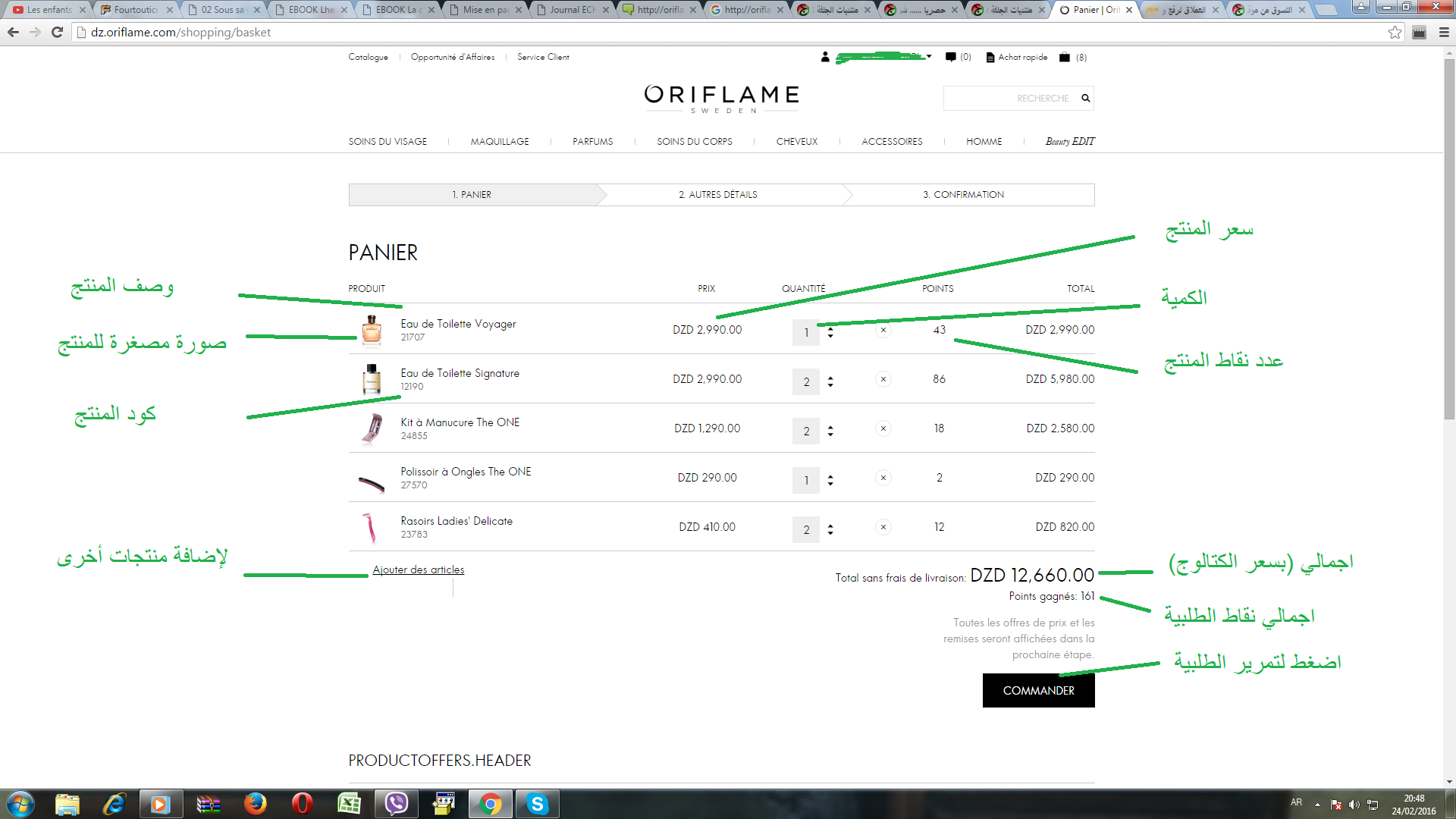Open Internet Explorer from the taskbar

click(x=114, y=804)
